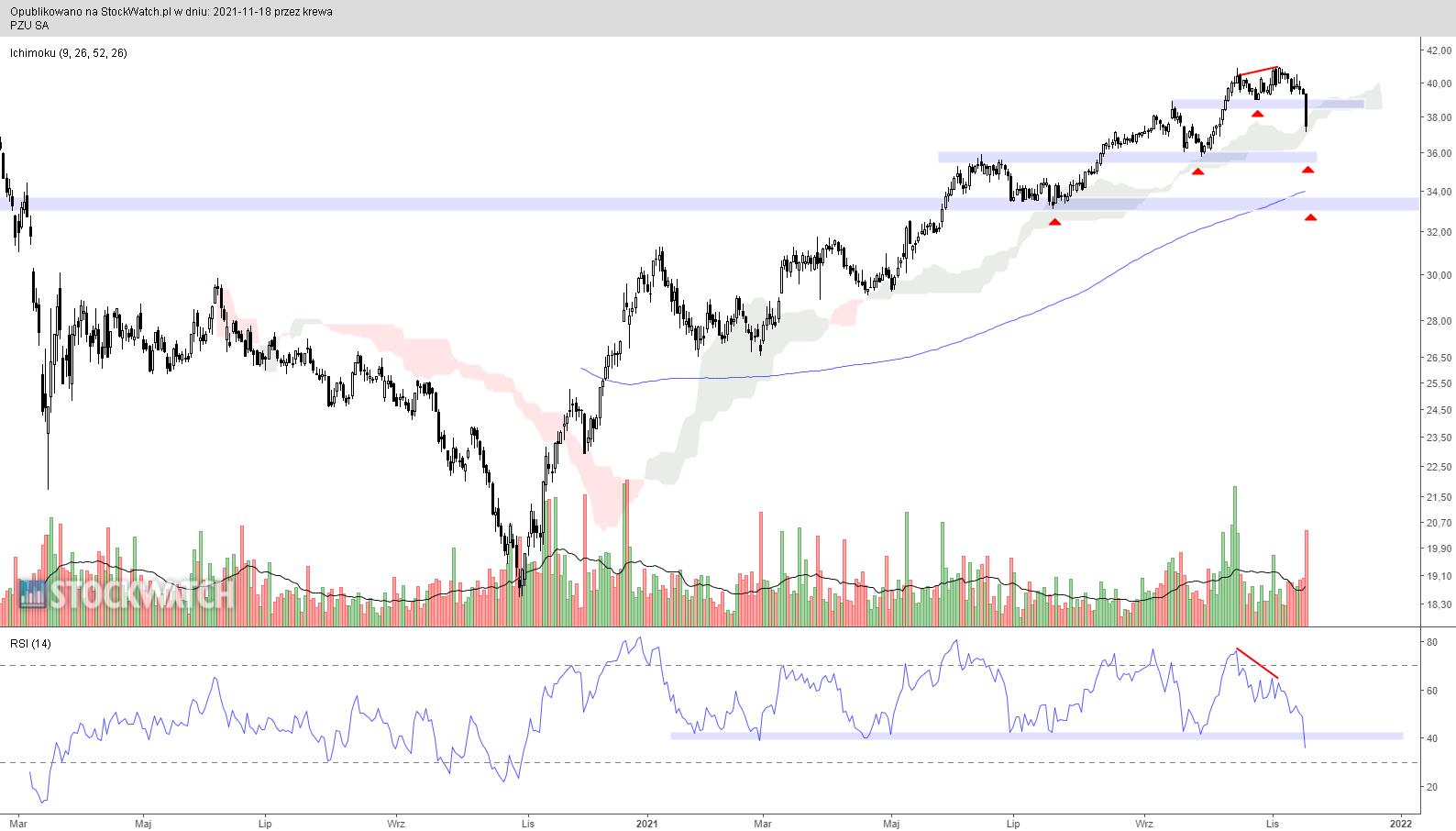Click the 'Wrz' label before 2021 on time axis

click(x=396, y=823)
